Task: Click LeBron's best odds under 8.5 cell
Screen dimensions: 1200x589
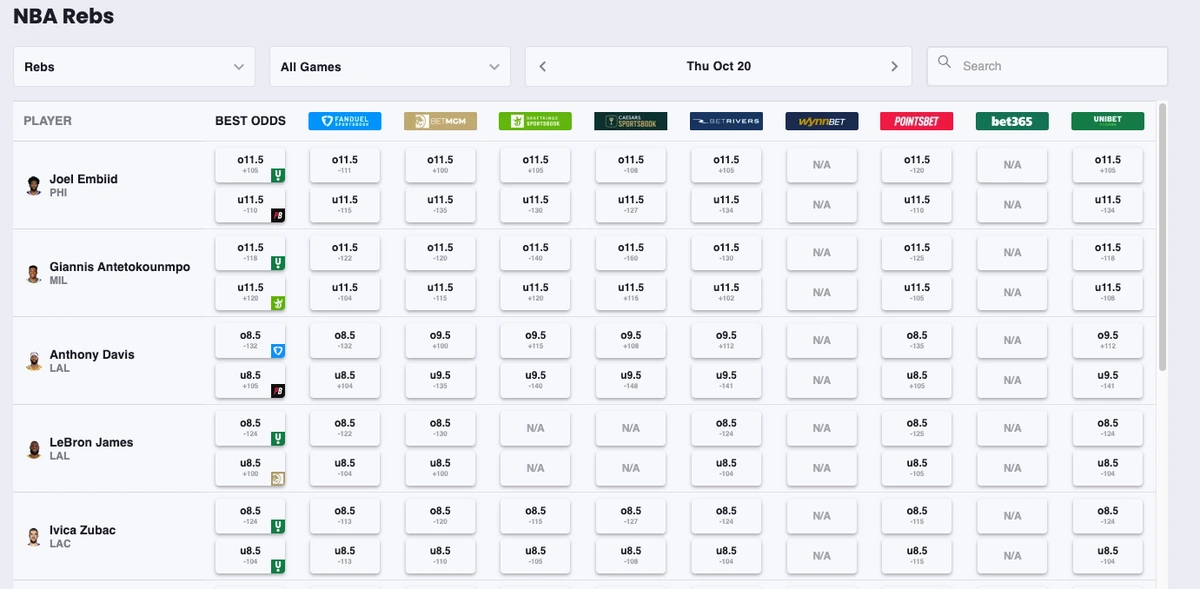Action: click(x=250, y=468)
